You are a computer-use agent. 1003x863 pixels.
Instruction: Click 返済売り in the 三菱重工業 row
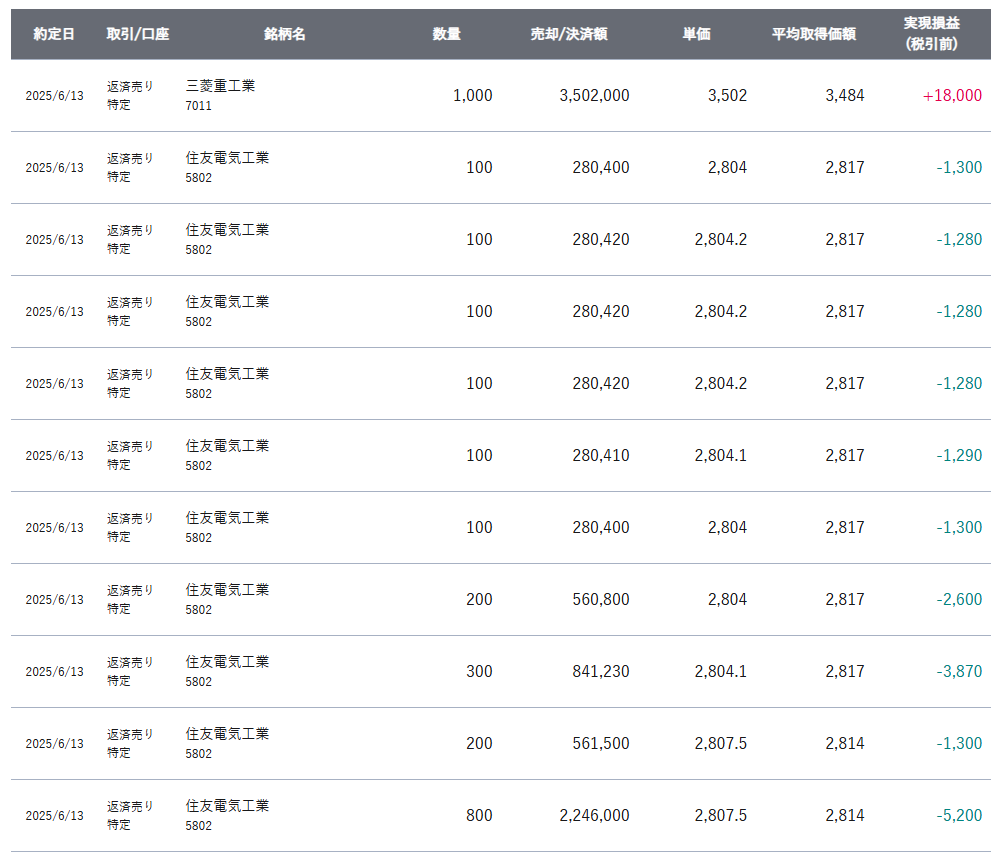click(130, 86)
